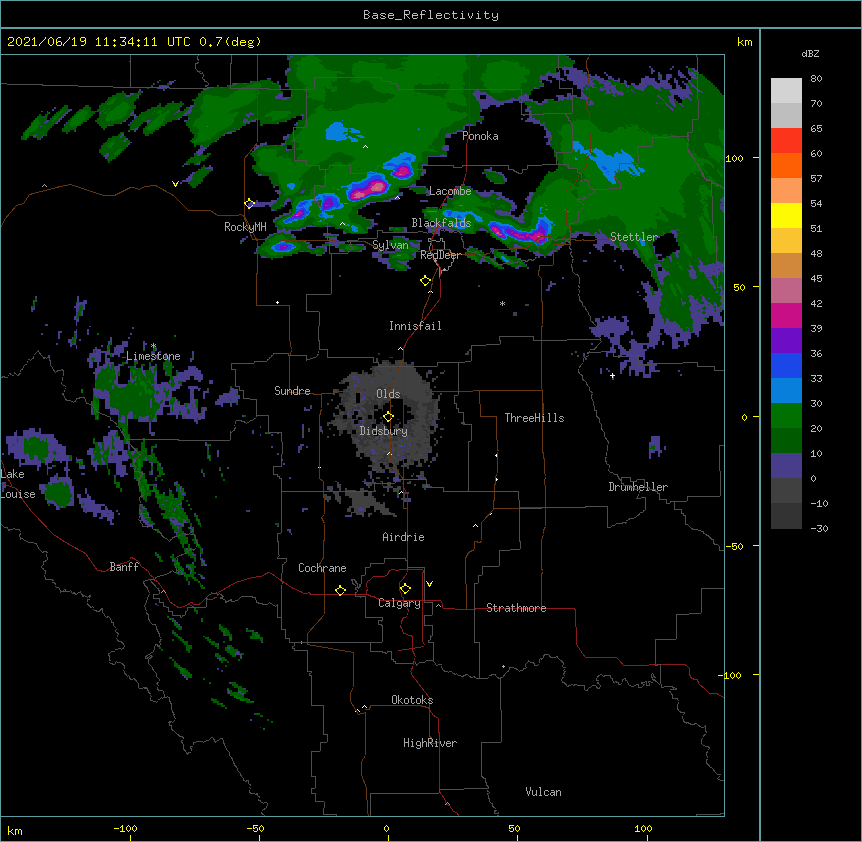862x842 pixels.
Task: Click the Didsbury city label
Action: click(383, 431)
